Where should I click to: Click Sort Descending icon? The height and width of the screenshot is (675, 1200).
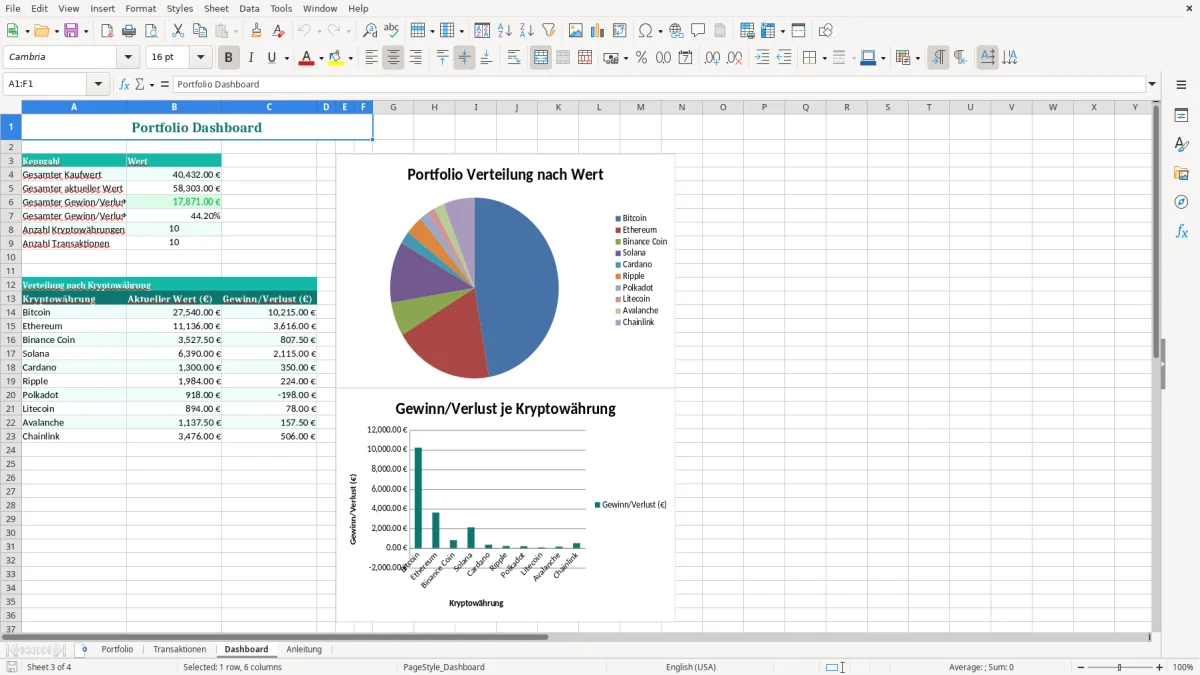coord(527,31)
